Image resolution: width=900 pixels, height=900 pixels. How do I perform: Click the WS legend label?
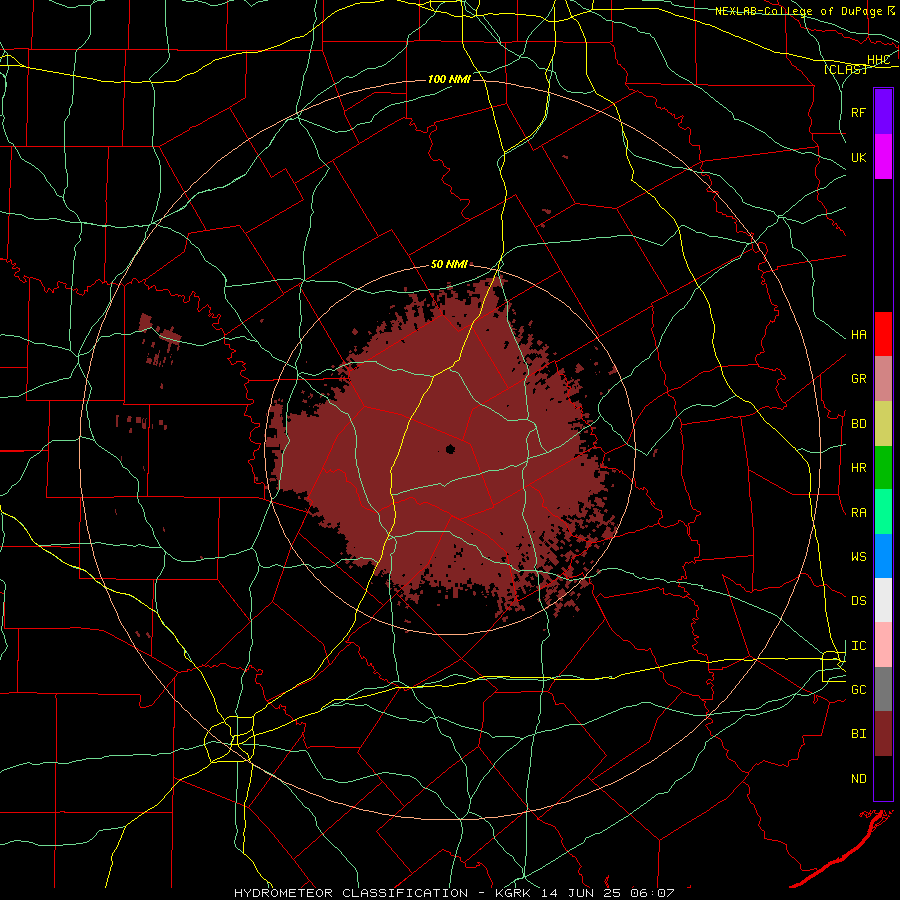click(858, 557)
